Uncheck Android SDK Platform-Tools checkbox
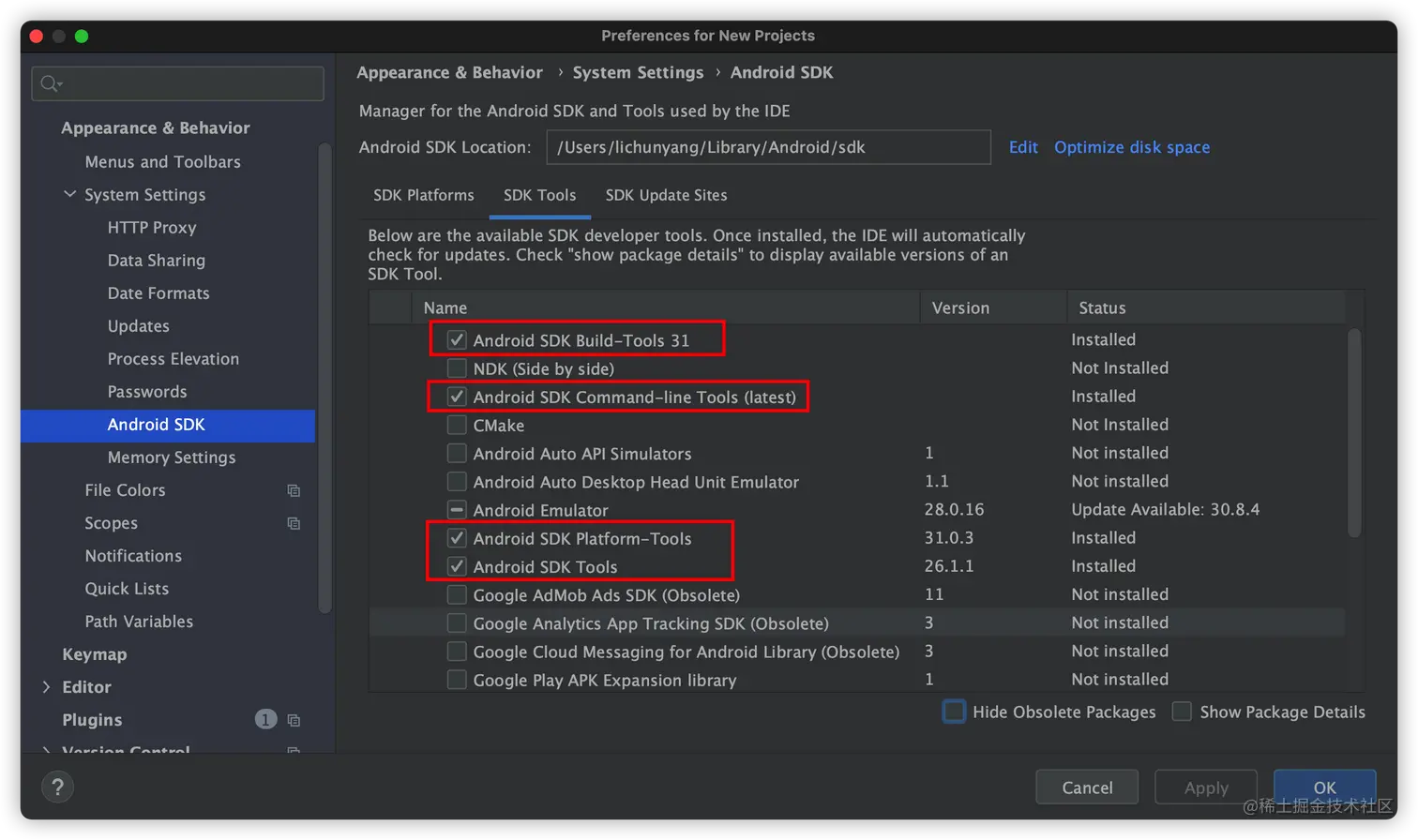 (x=457, y=538)
